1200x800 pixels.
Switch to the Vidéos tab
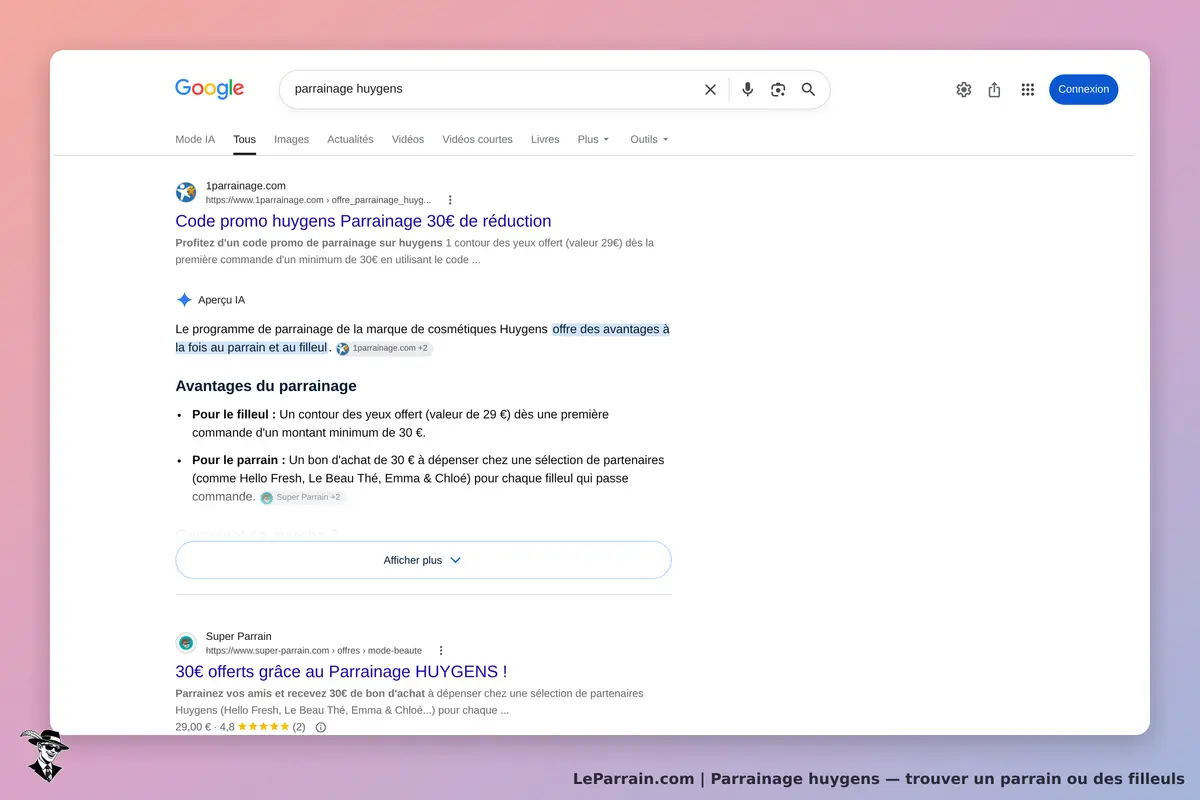(x=408, y=139)
